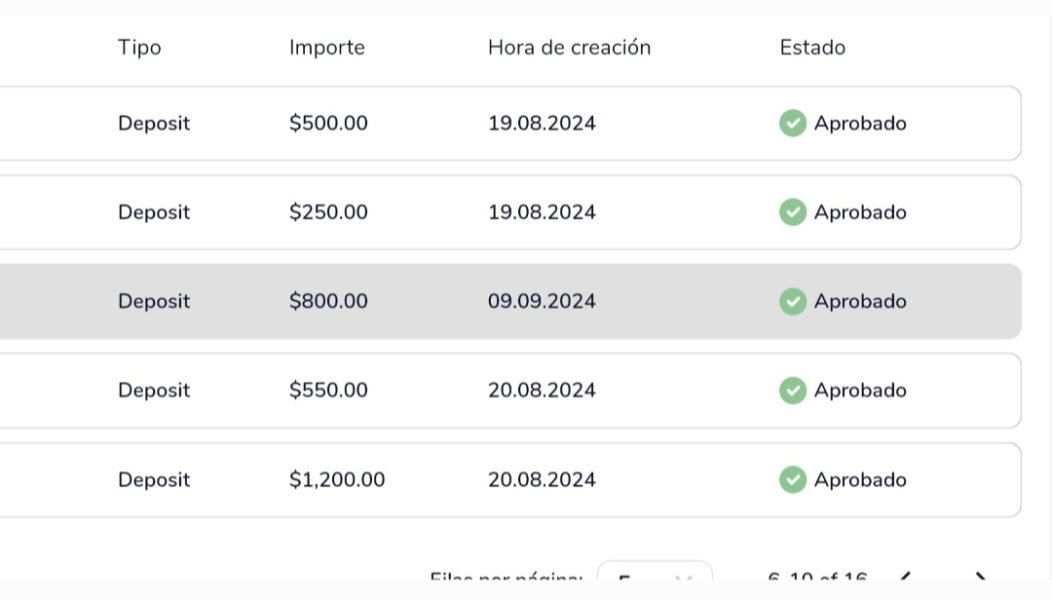Go to previous page with left chevron
Viewport: 1052px width, 600px height.
(x=904, y=577)
